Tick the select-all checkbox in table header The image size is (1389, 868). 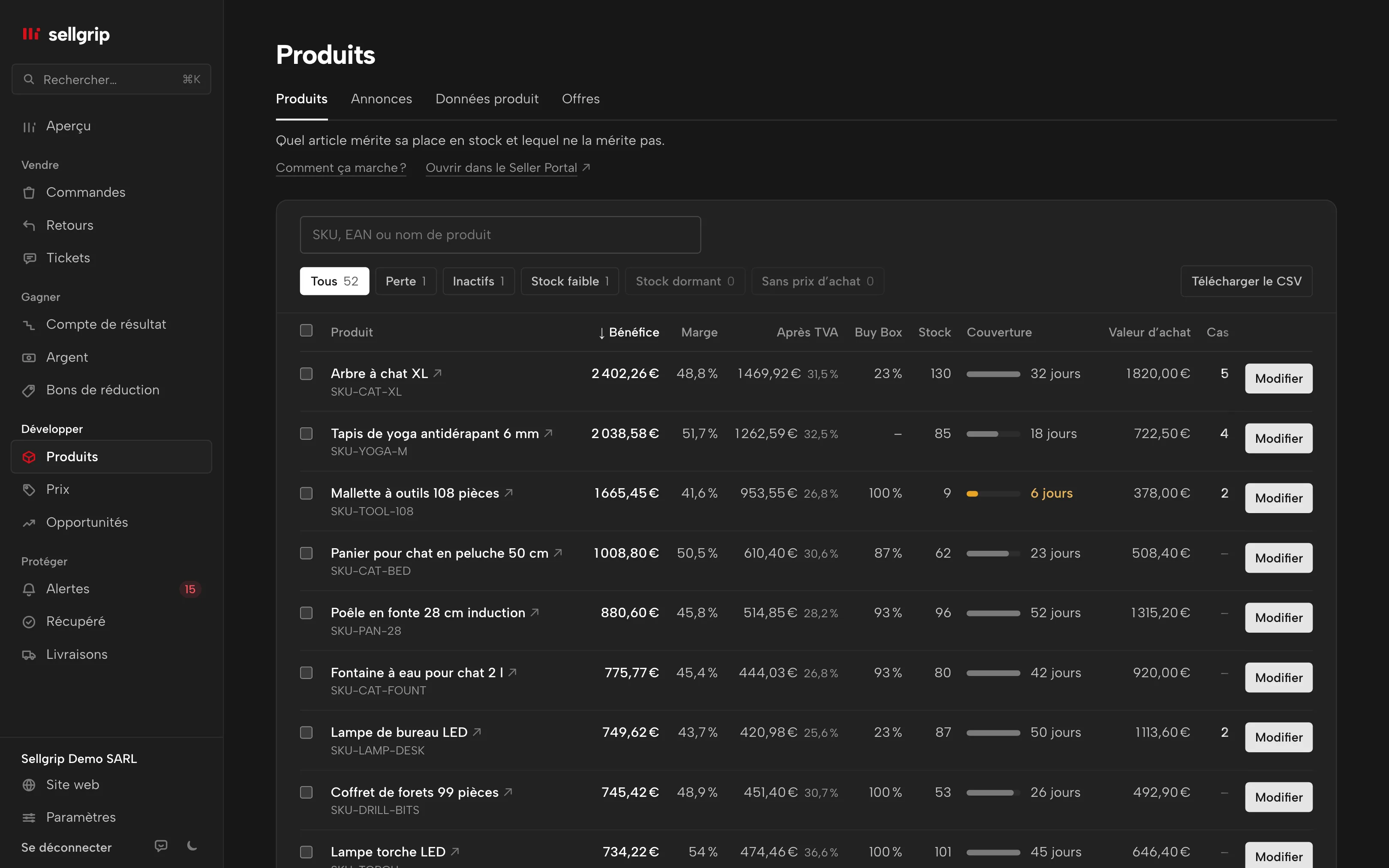tap(307, 330)
